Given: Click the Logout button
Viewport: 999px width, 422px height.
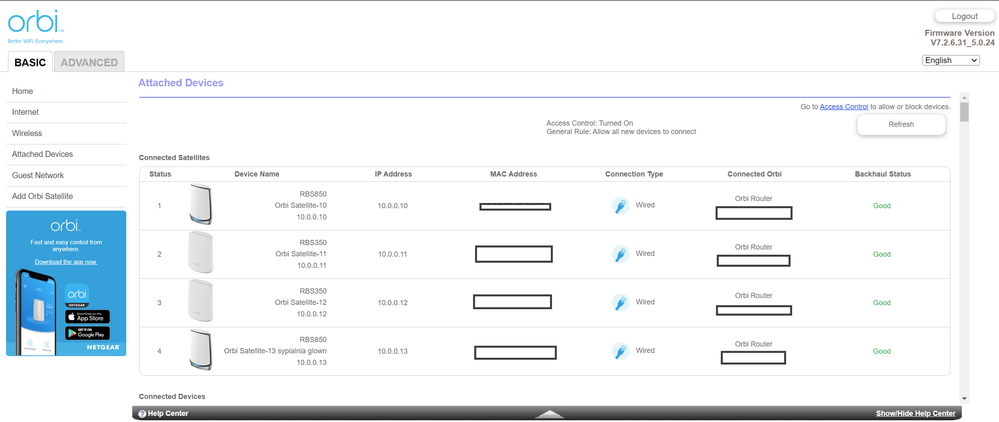Looking at the screenshot, I should 964,16.
